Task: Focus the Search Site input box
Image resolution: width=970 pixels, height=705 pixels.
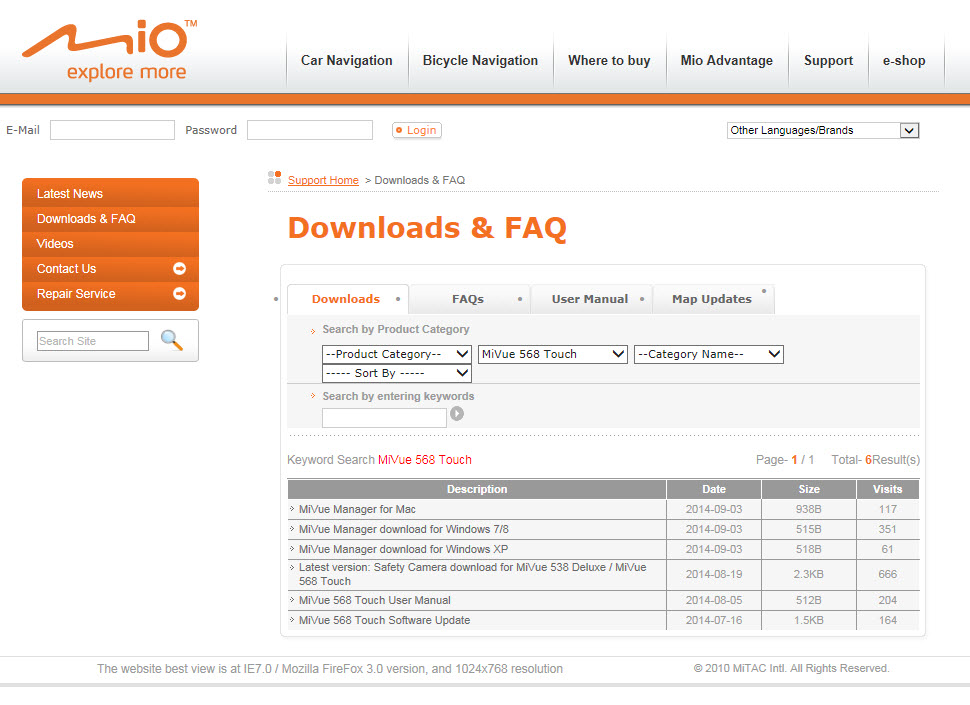Action: tap(93, 341)
